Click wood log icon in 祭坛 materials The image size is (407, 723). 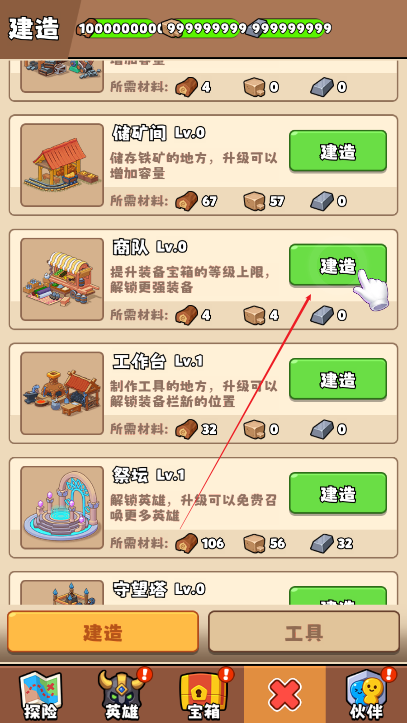point(187,543)
